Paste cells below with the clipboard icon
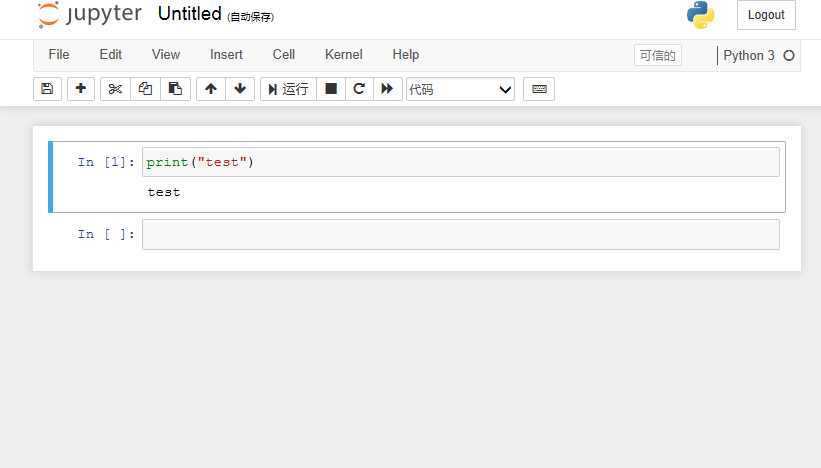The image size is (821, 468). (175, 89)
